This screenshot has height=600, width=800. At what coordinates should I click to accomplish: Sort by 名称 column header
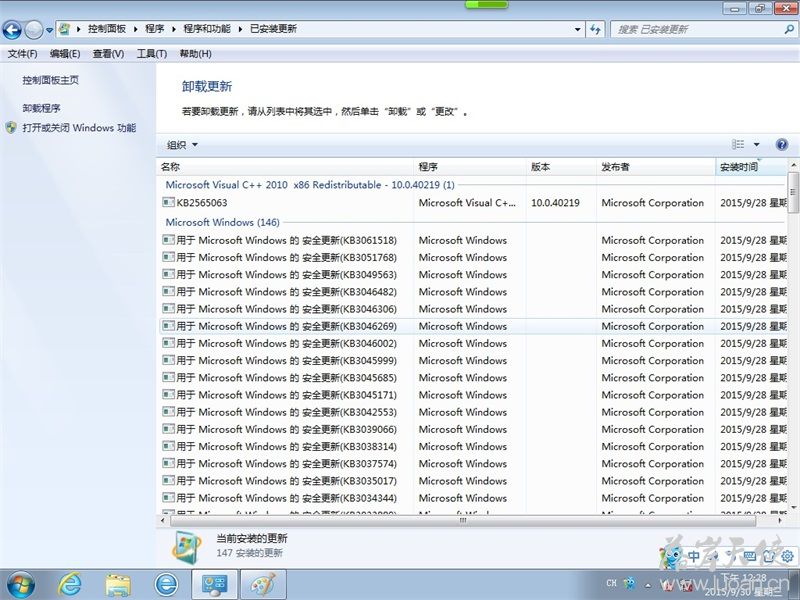285,167
